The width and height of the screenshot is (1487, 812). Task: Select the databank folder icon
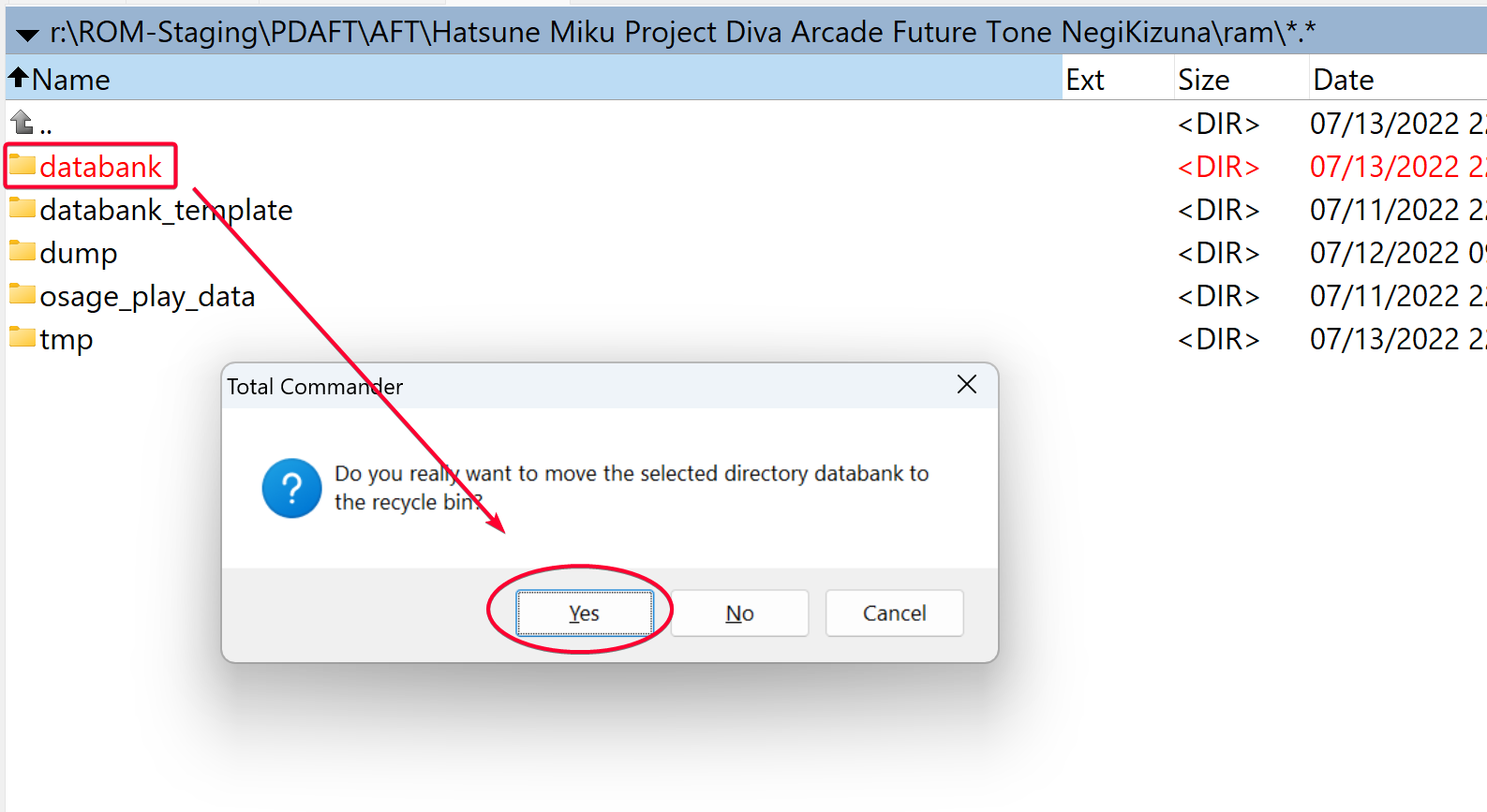pyautogui.click(x=22, y=166)
